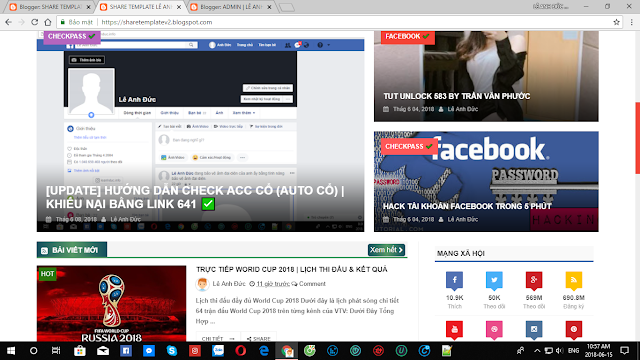Open the World Cup 2018 article title
Image resolution: width=640 pixels, height=360 pixels.
(x=291, y=269)
